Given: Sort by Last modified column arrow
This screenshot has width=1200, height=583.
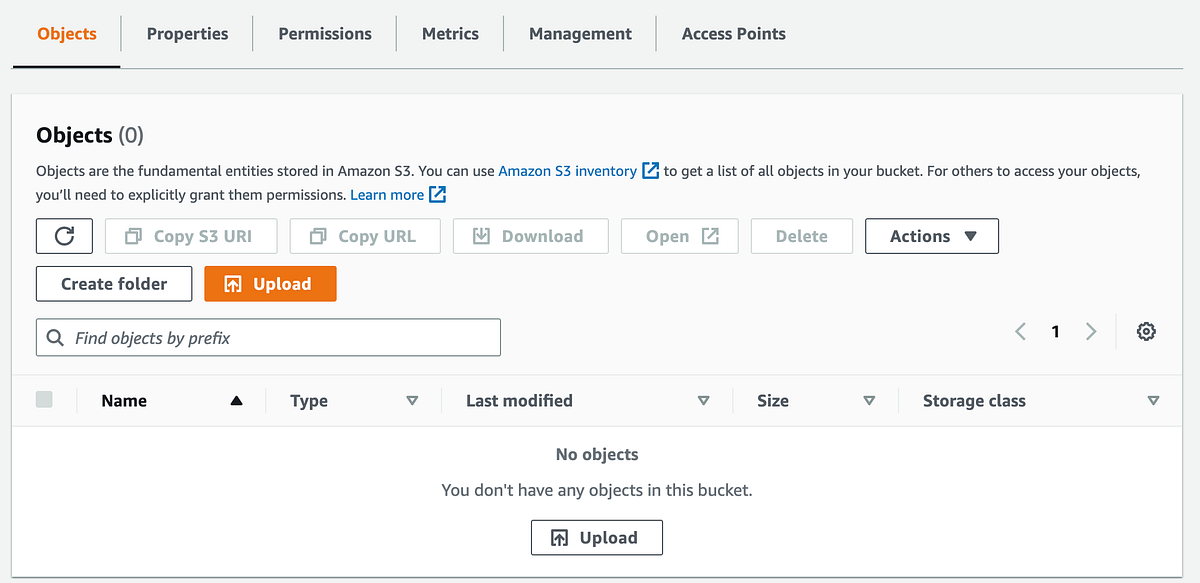Looking at the screenshot, I should pos(703,401).
